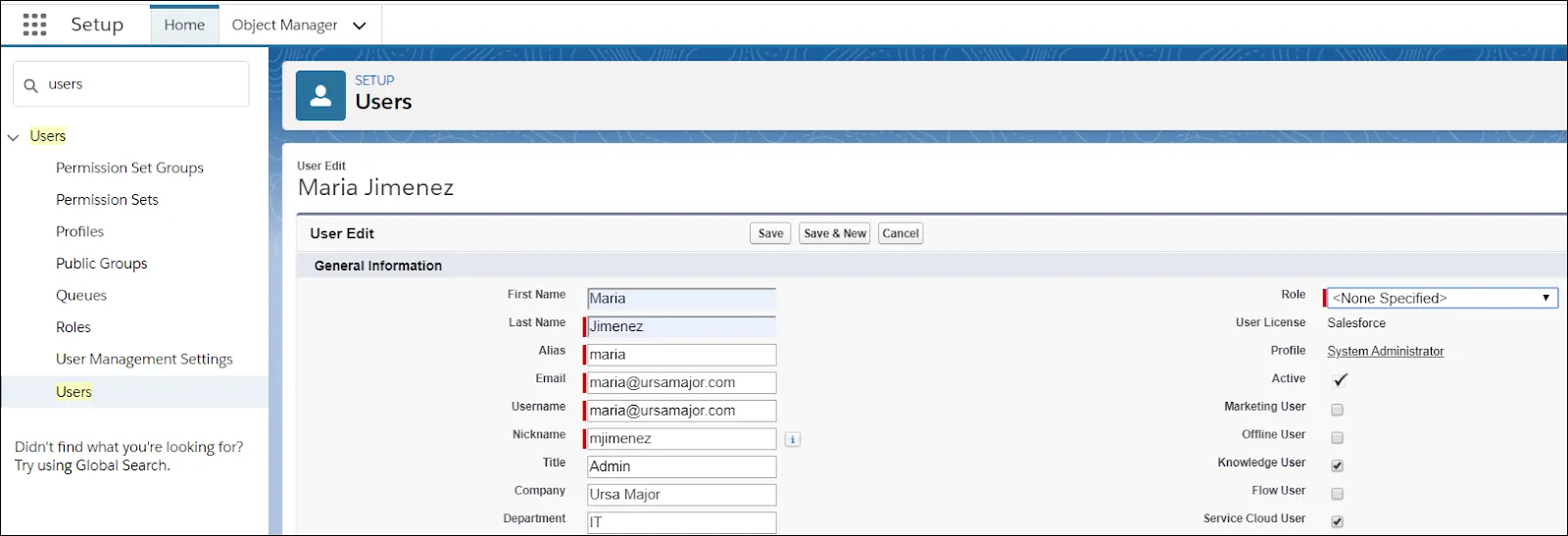
Task: Open the App Launcher grid icon
Action: 34,24
